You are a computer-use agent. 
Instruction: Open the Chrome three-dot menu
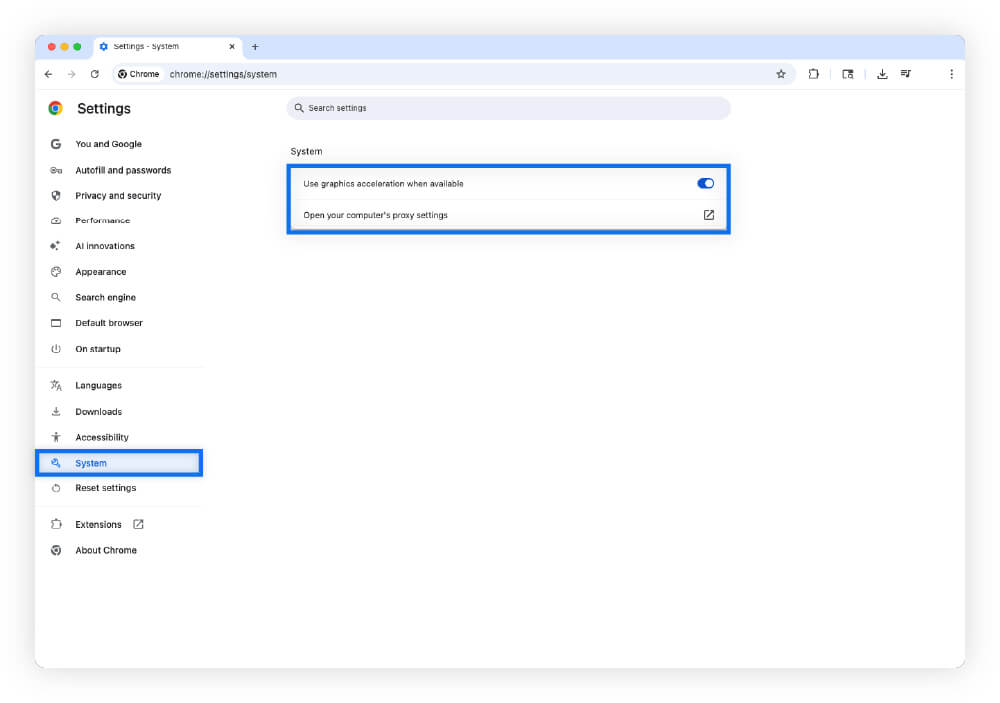[x=951, y=73]
